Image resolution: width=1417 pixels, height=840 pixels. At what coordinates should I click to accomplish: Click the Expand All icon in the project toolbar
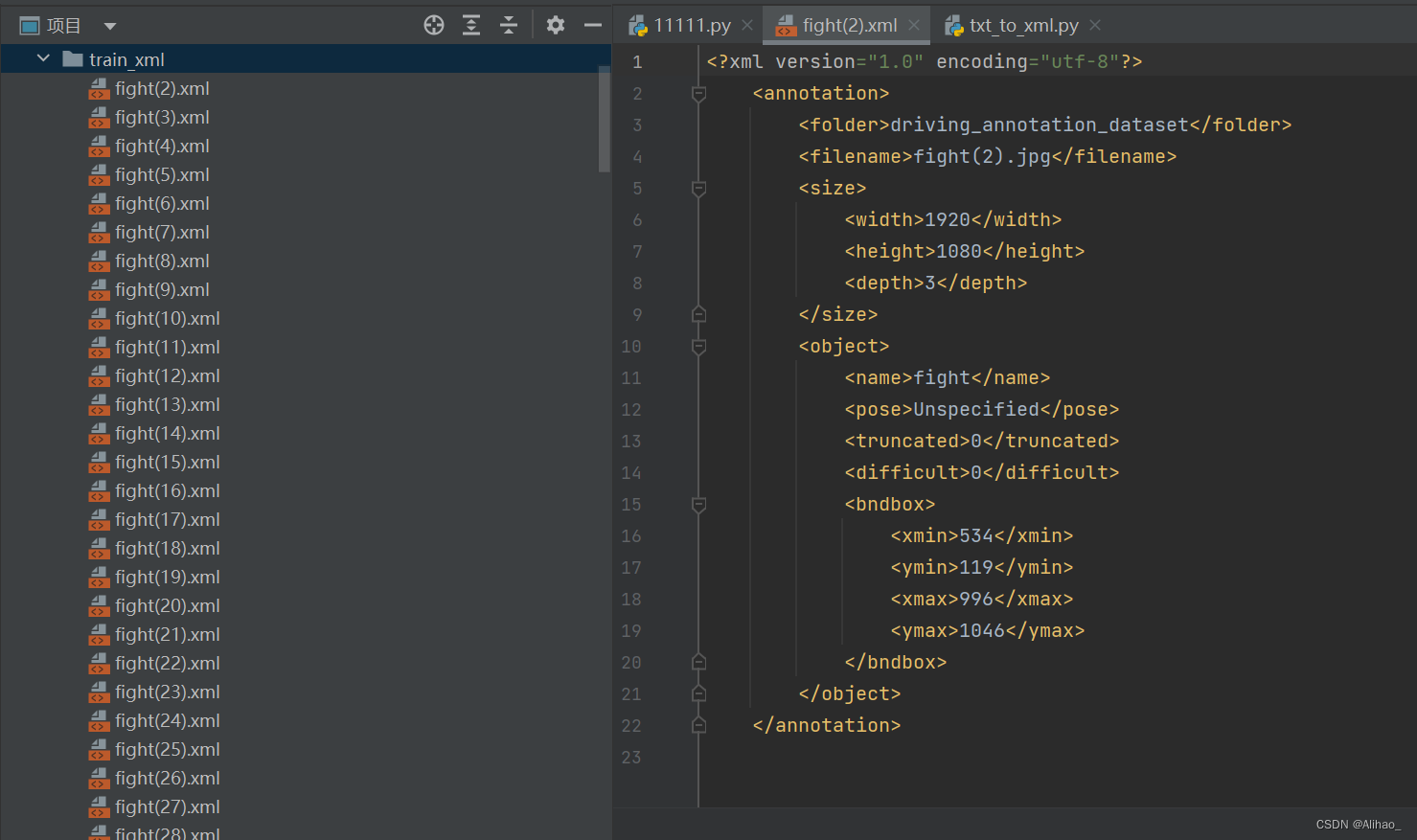coord(471,25)
